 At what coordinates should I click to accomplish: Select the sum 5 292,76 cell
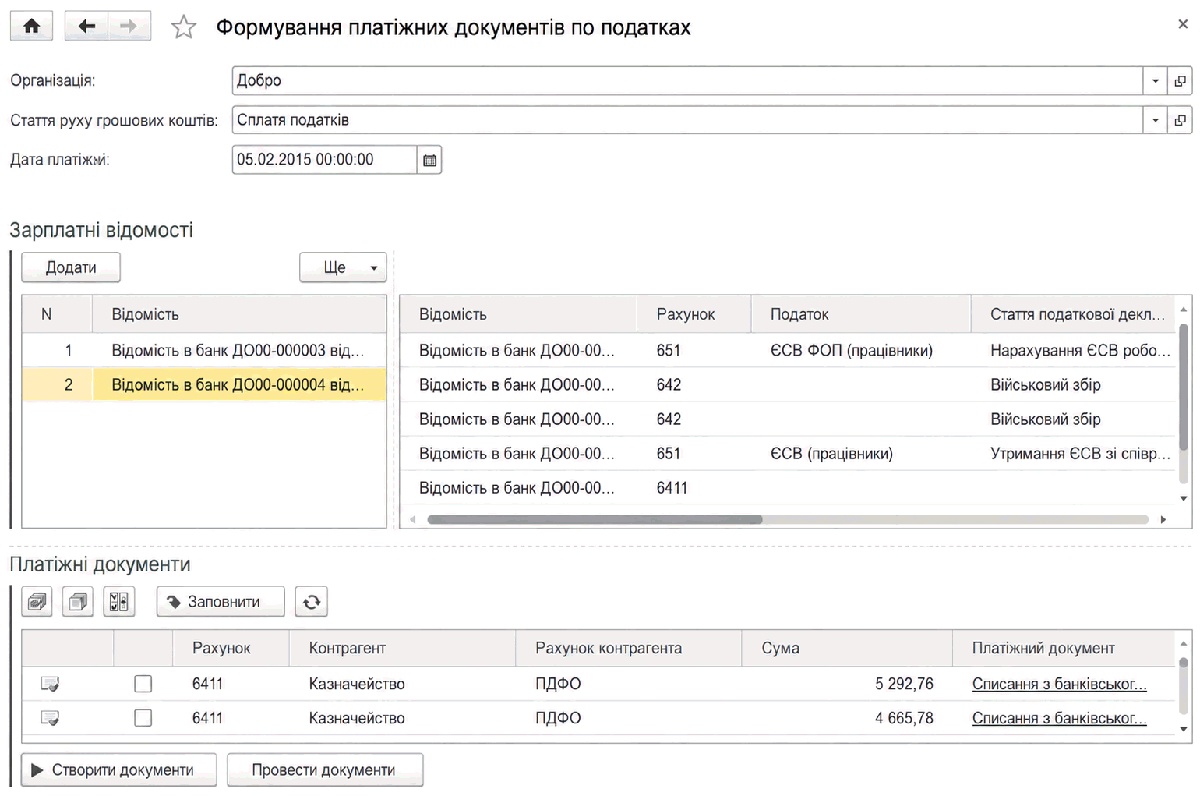pos(846,684)
